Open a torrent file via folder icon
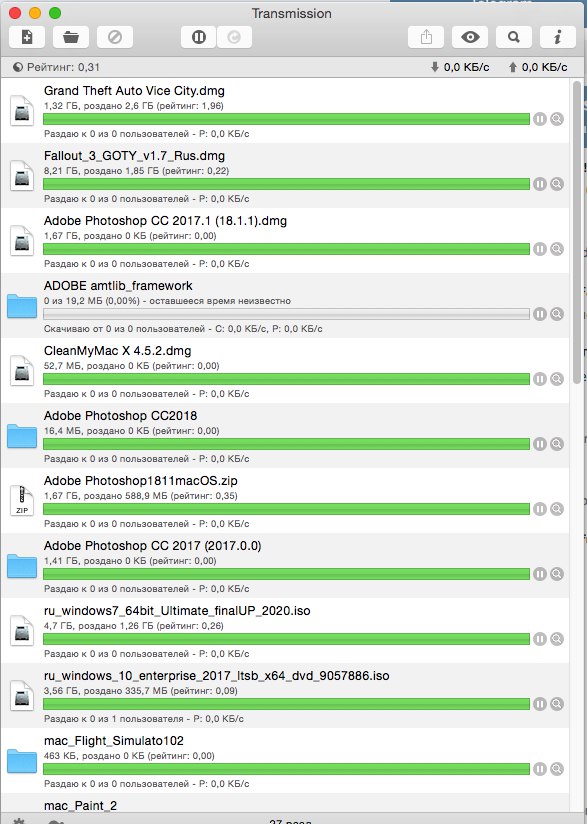587x824 pixels. coord(71,37)
